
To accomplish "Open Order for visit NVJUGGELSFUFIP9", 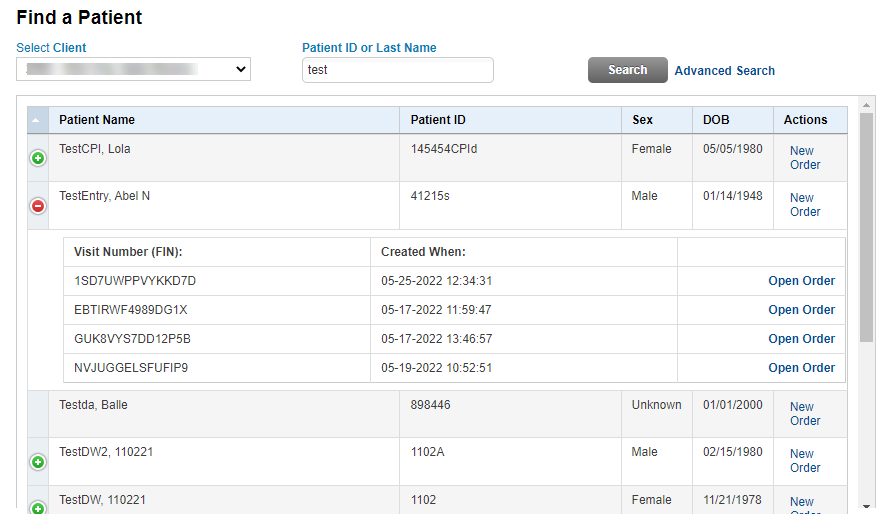I will click(x=801, y=368).
